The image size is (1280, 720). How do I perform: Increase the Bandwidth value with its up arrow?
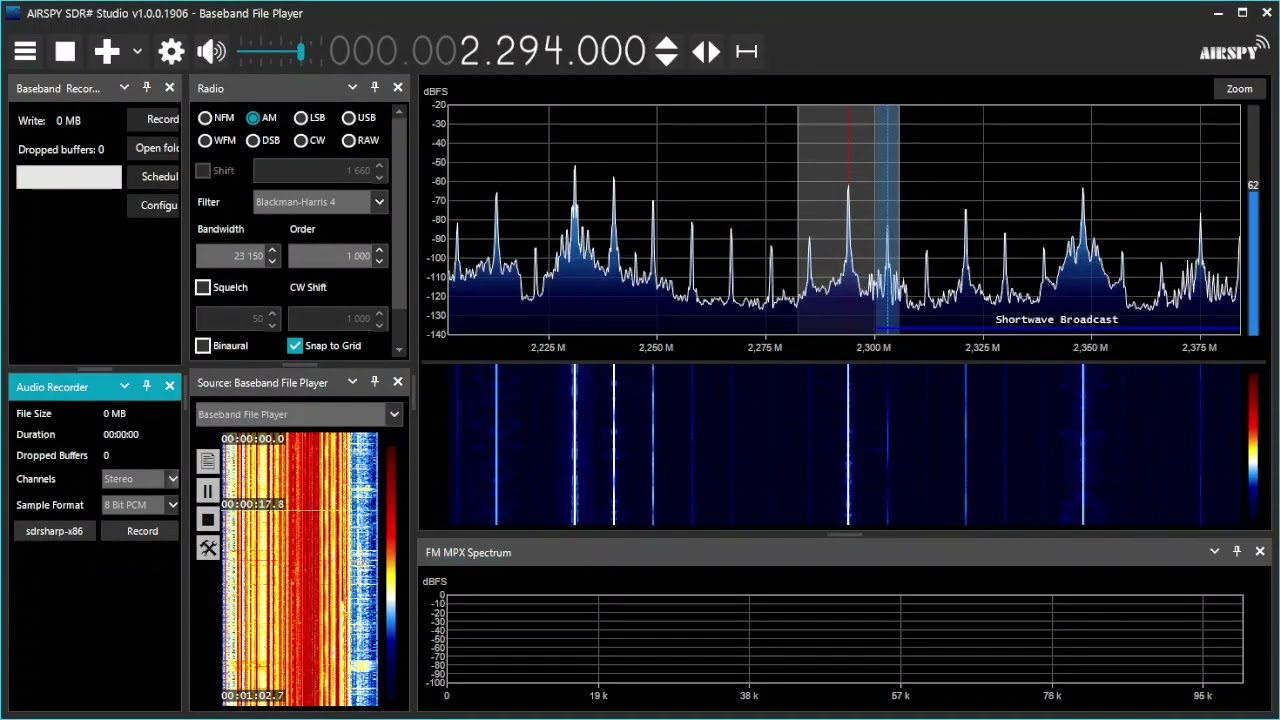(x=272, y=251)
